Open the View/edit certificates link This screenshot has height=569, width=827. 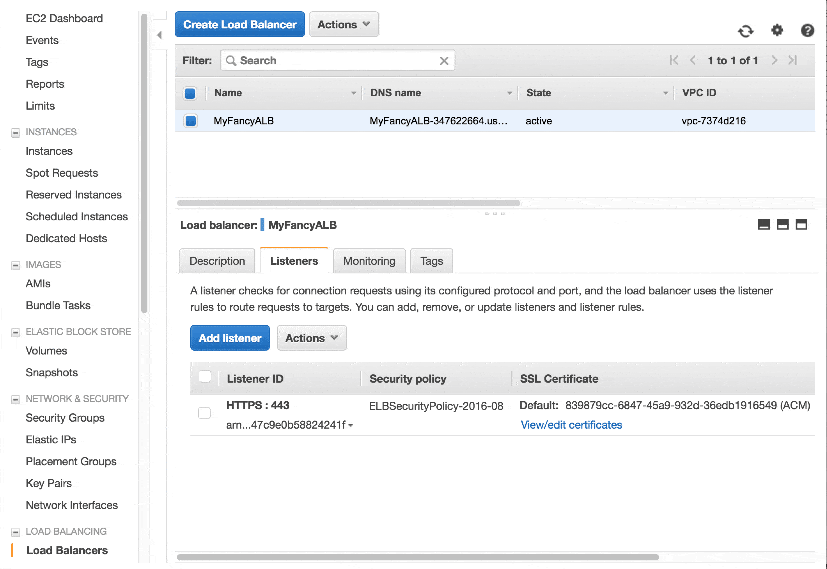point(571,425)
